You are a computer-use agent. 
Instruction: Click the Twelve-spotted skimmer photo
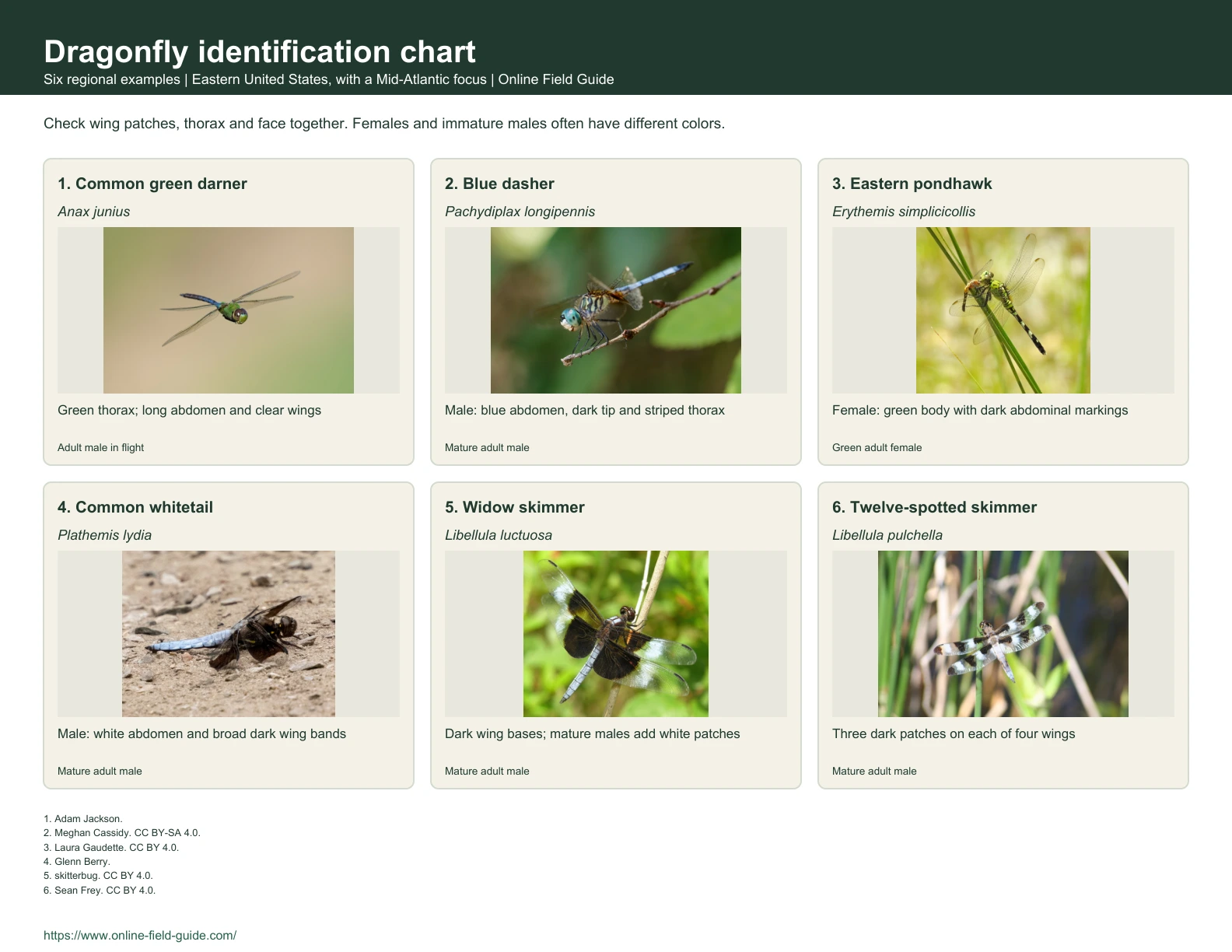coord(1003,634)
